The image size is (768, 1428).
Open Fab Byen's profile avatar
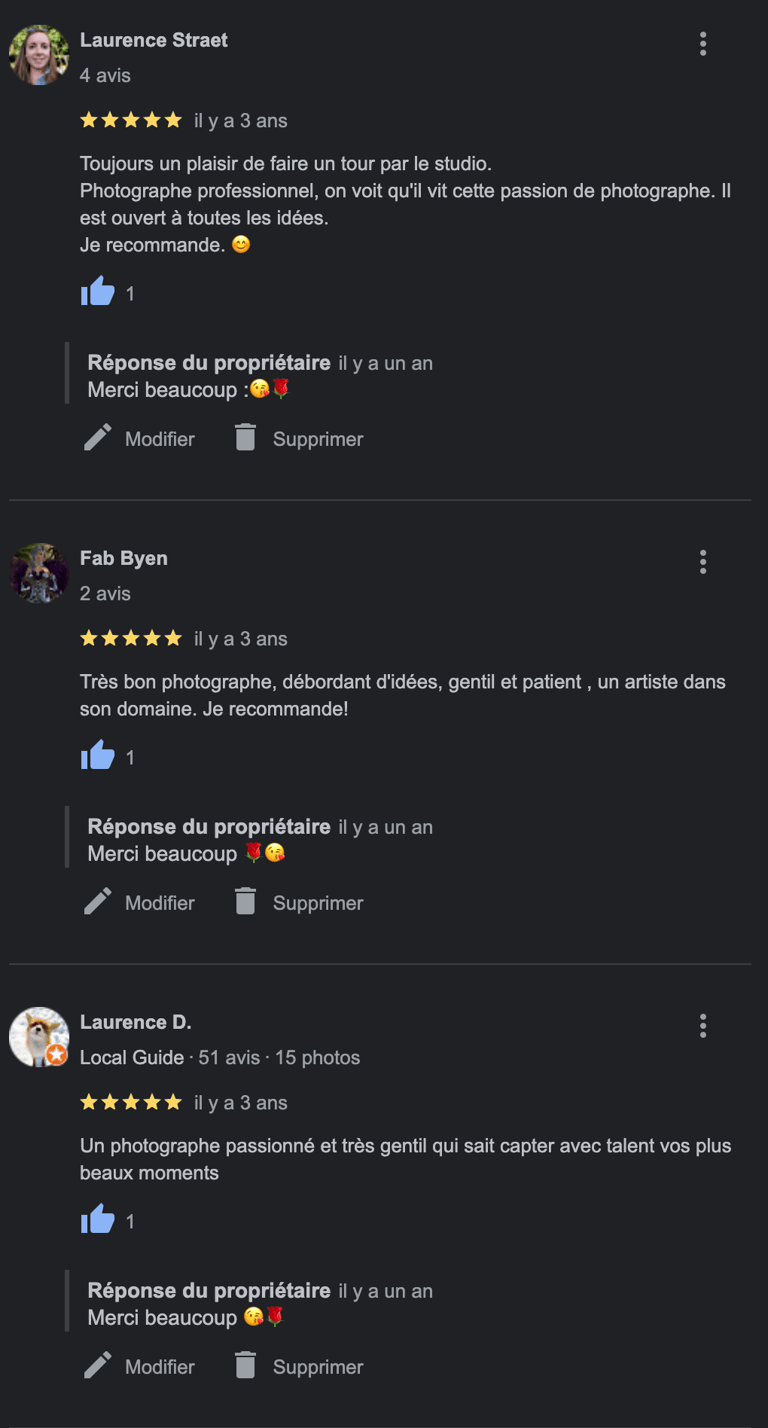click(x=39, y=573)
